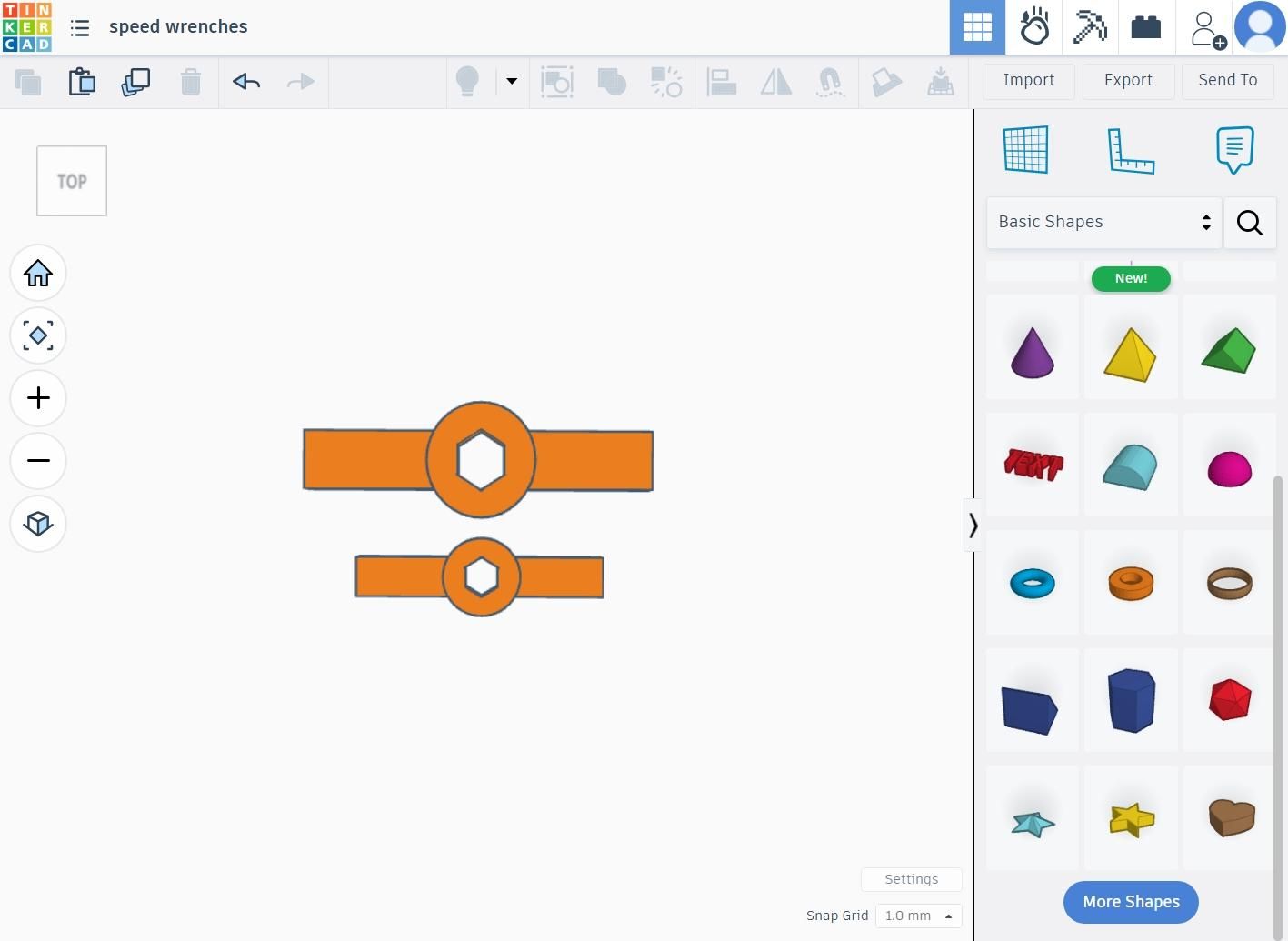Select the Ruler tool

pos(1131,150)
